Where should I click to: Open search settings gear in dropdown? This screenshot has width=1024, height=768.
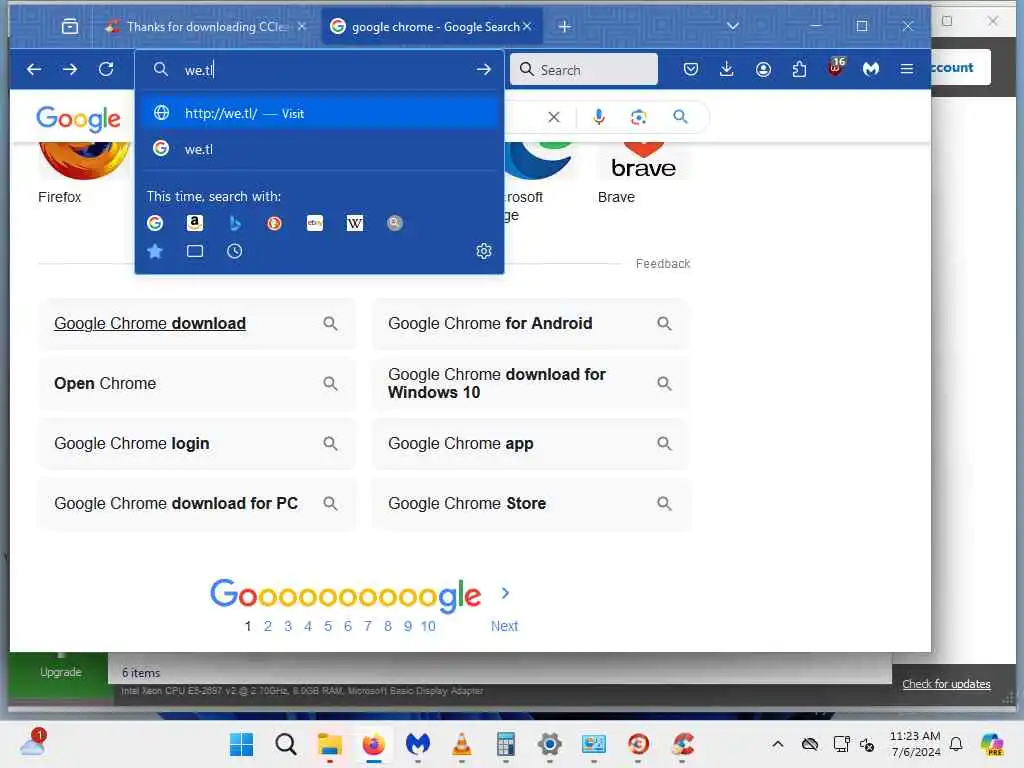[484, 251]
